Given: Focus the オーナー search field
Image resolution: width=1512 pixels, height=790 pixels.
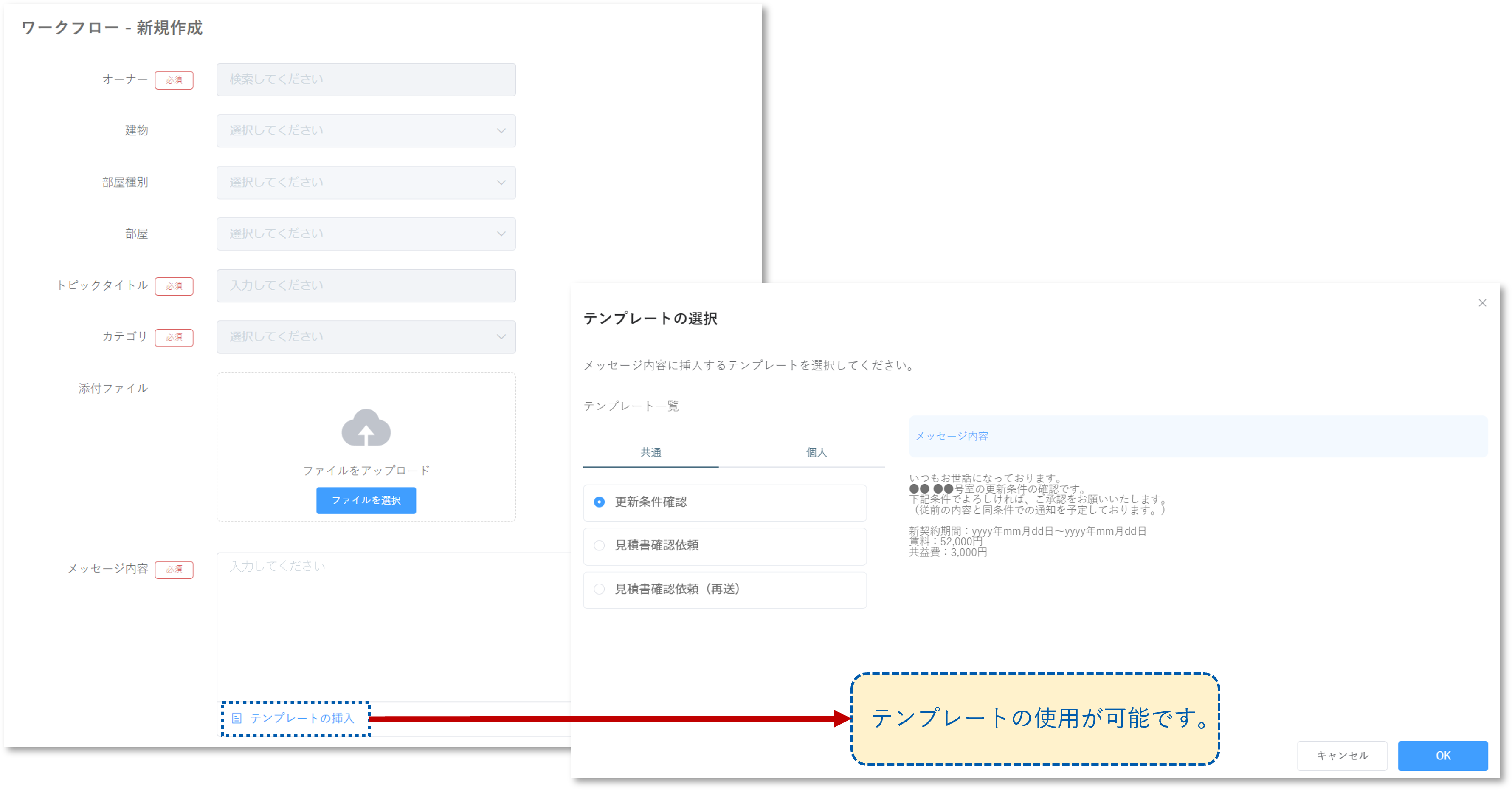Looking at the screenshot, I should tap(366, 79).
